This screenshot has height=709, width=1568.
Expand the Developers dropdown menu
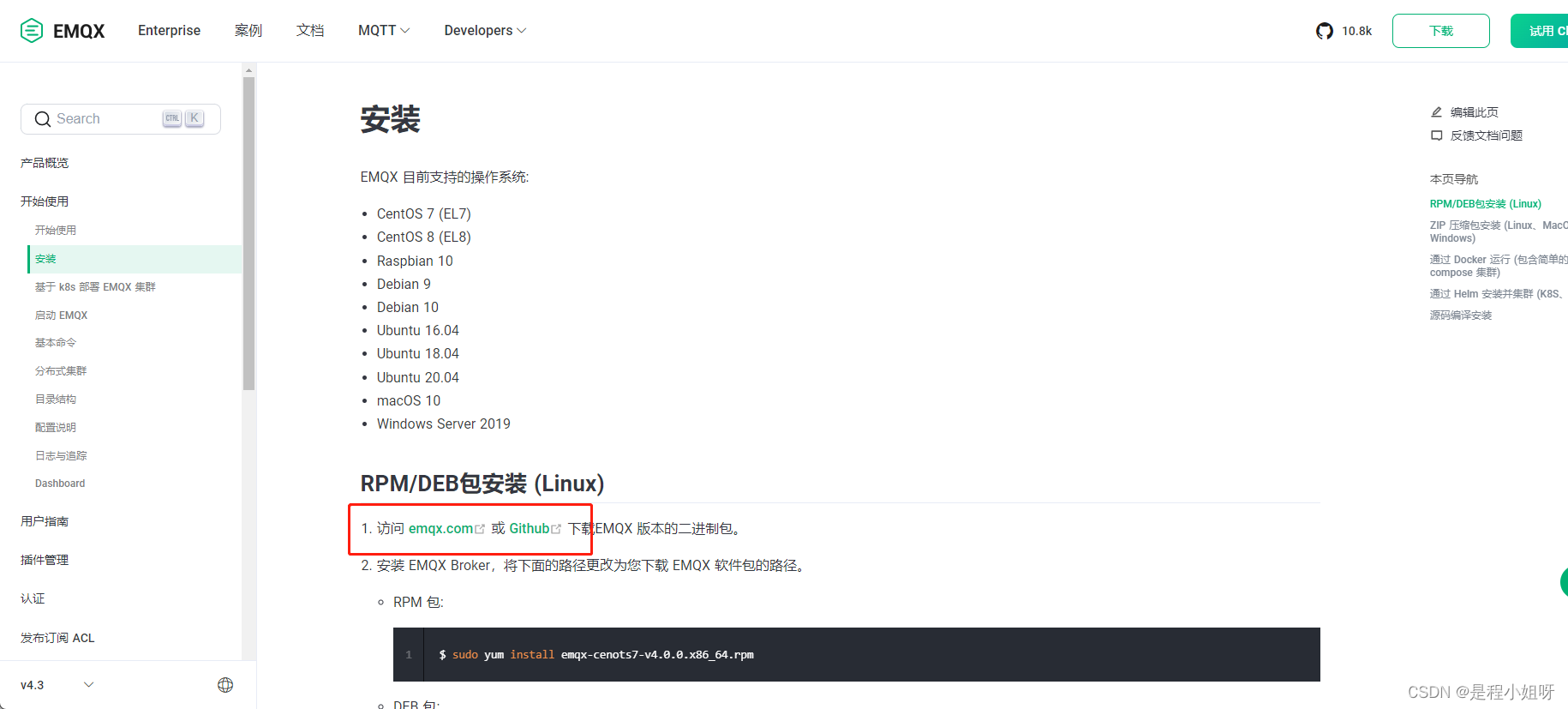(485, 31)
